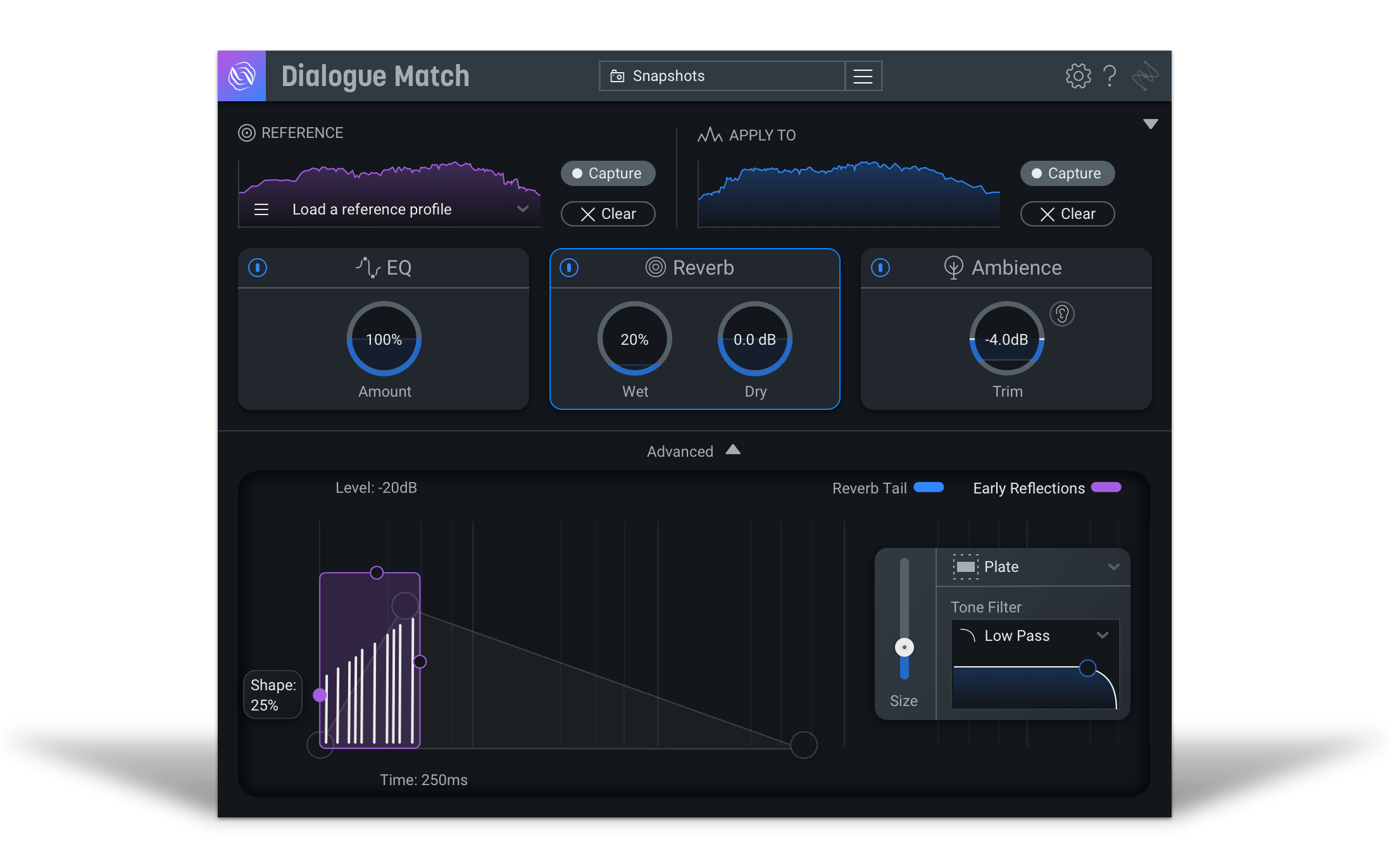The width and height of the screenshot is (1390, 868).
Task: Toggle the EQ module power button
Action: [x=258, y=268]
